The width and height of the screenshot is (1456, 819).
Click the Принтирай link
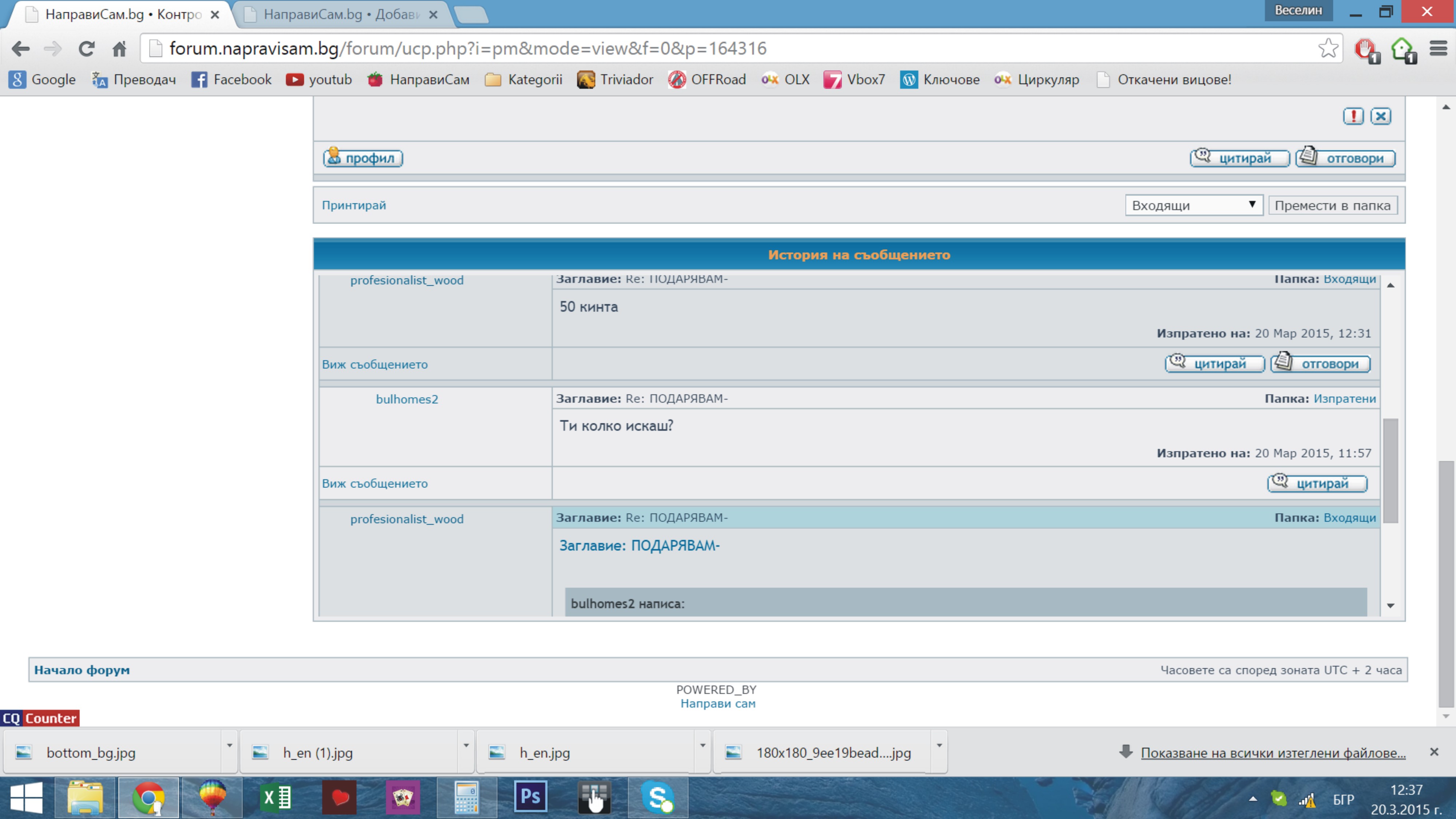(x=354, y=205)
